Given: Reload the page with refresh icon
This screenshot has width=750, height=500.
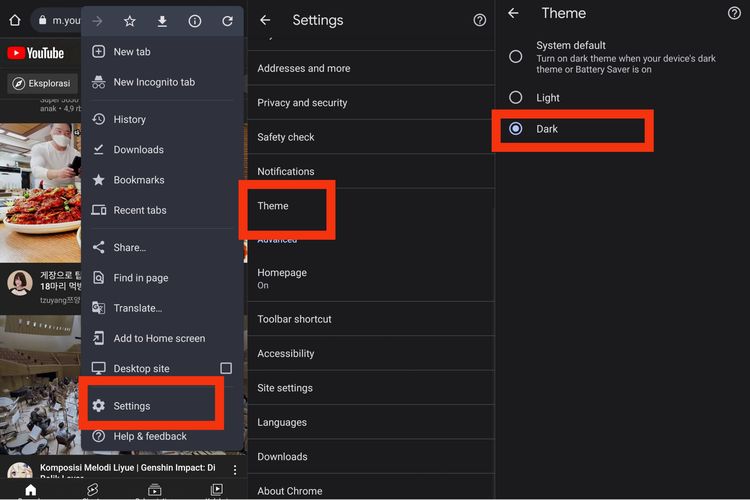Looking at the screenshot, I should tap(227, 21).
